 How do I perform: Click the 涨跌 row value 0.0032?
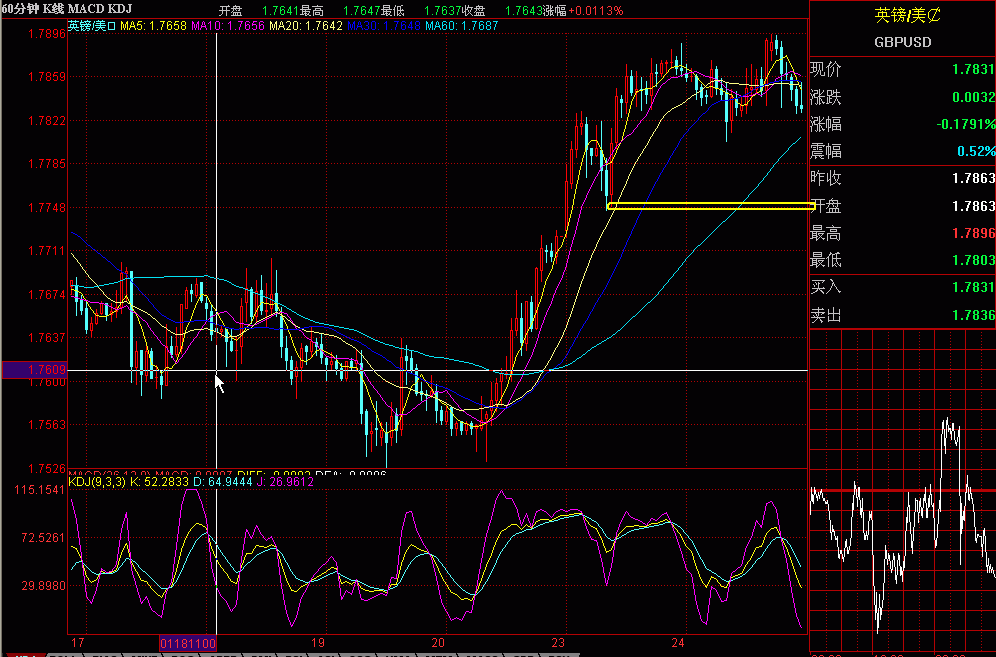[973, 97]
